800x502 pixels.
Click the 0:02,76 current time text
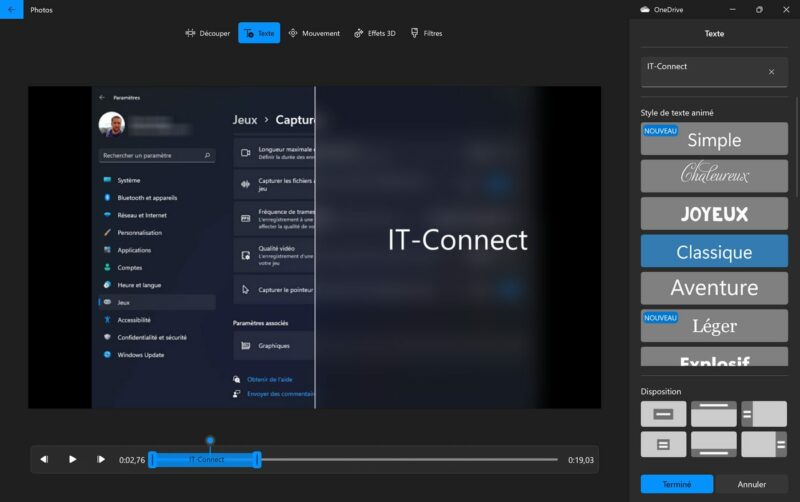pos(132,460)
